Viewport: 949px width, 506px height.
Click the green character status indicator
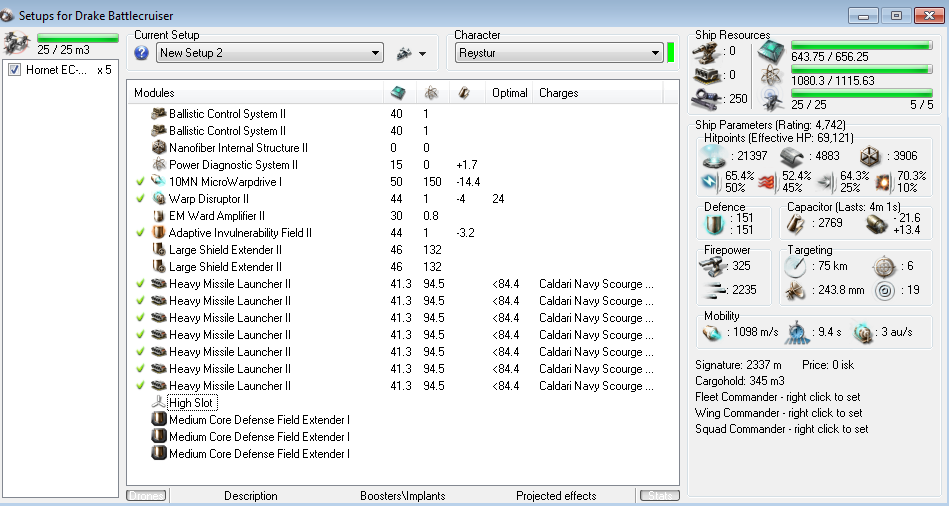(x=671, y=53)
